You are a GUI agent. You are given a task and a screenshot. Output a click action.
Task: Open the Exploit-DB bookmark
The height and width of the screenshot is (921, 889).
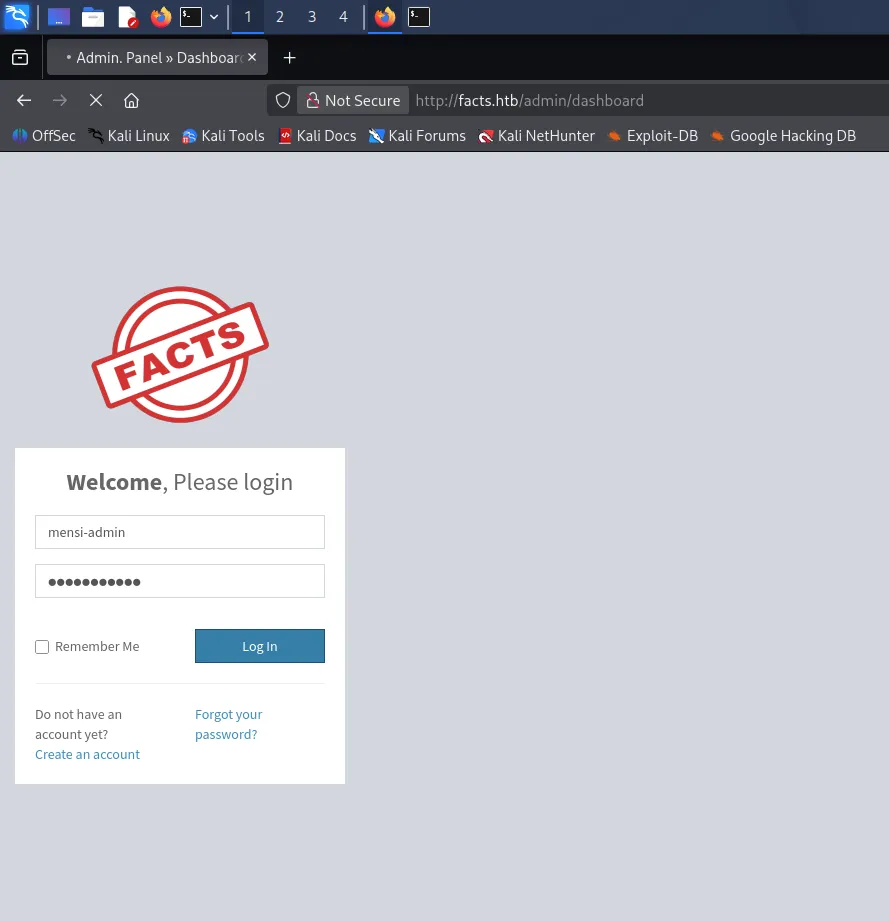tap(652, 136)
